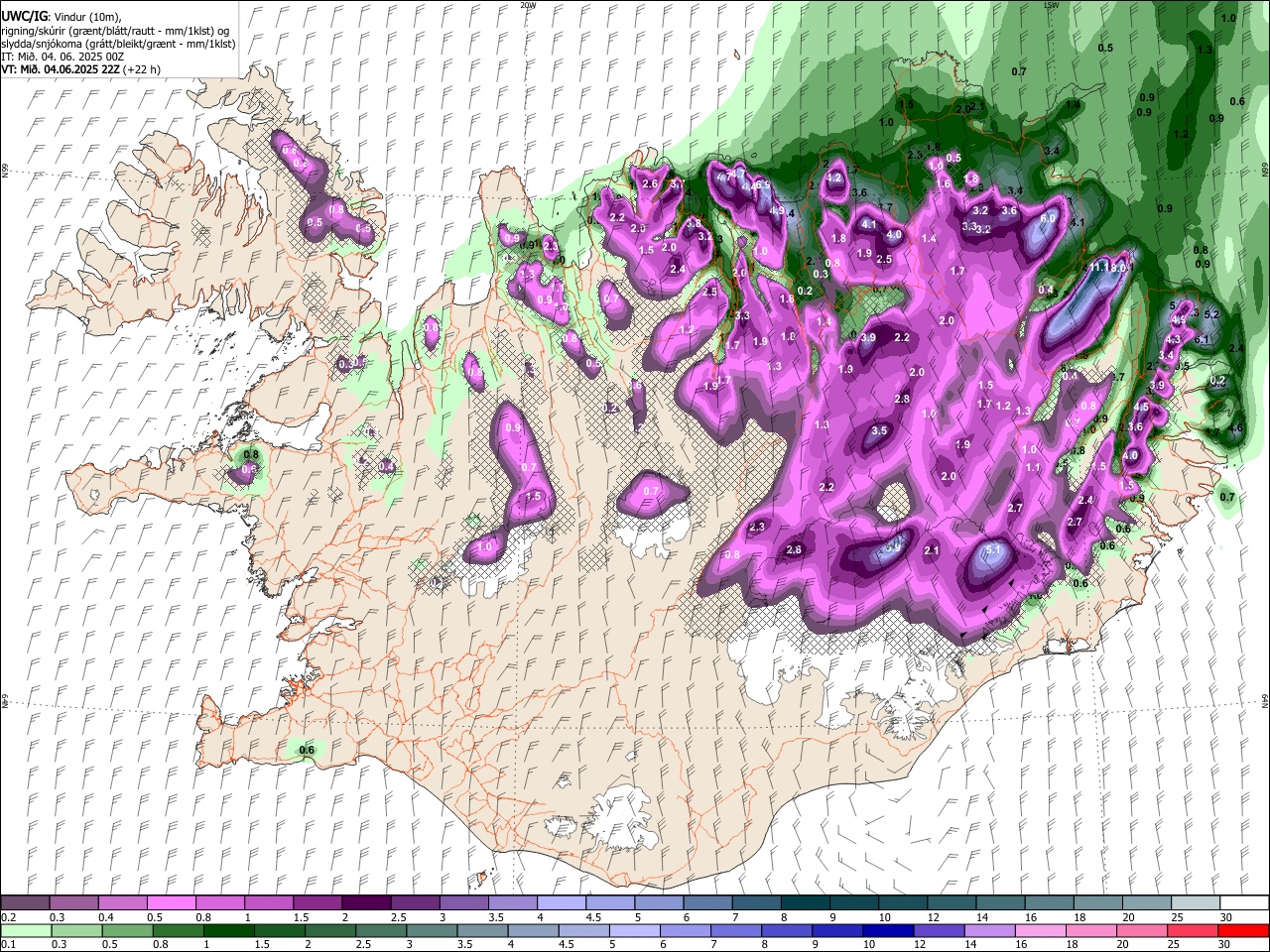Click the 2.6 value on the map
This screenshot has width=1270, height=952.
650,184
